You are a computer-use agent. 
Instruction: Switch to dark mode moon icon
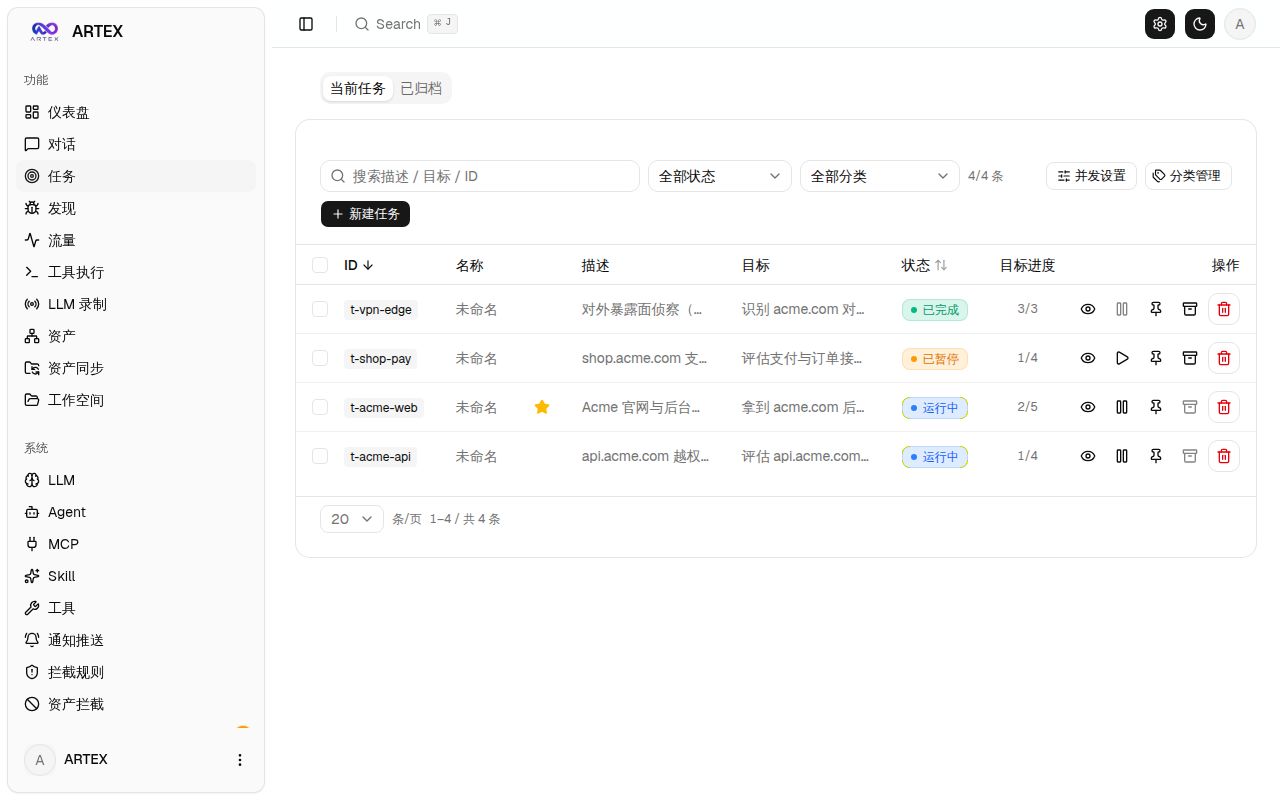pyautogui.click(x=1200, y=24)
